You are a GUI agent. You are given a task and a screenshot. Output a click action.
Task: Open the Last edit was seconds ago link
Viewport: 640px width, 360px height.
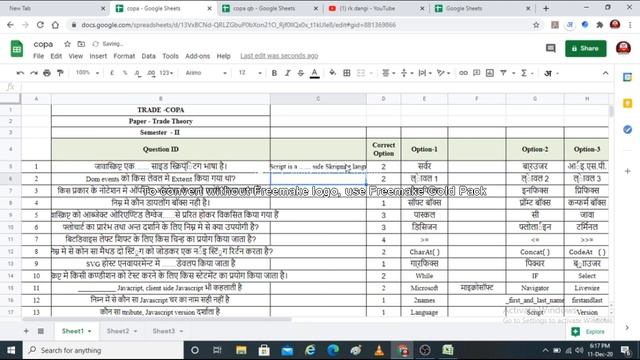(279, 56)
